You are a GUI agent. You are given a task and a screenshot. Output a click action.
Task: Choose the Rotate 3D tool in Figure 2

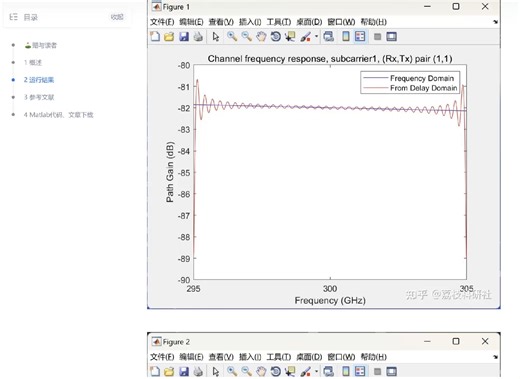[x=276, y=371]
